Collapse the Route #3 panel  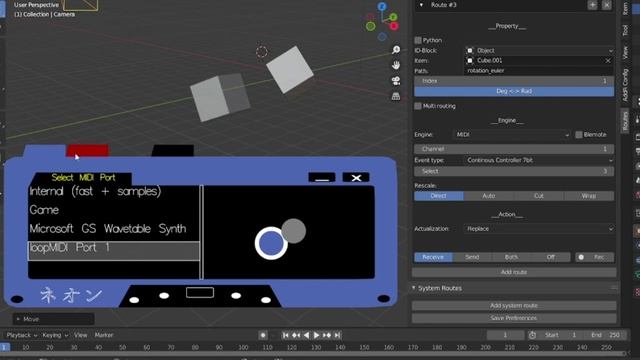click(x=421, y=5)
